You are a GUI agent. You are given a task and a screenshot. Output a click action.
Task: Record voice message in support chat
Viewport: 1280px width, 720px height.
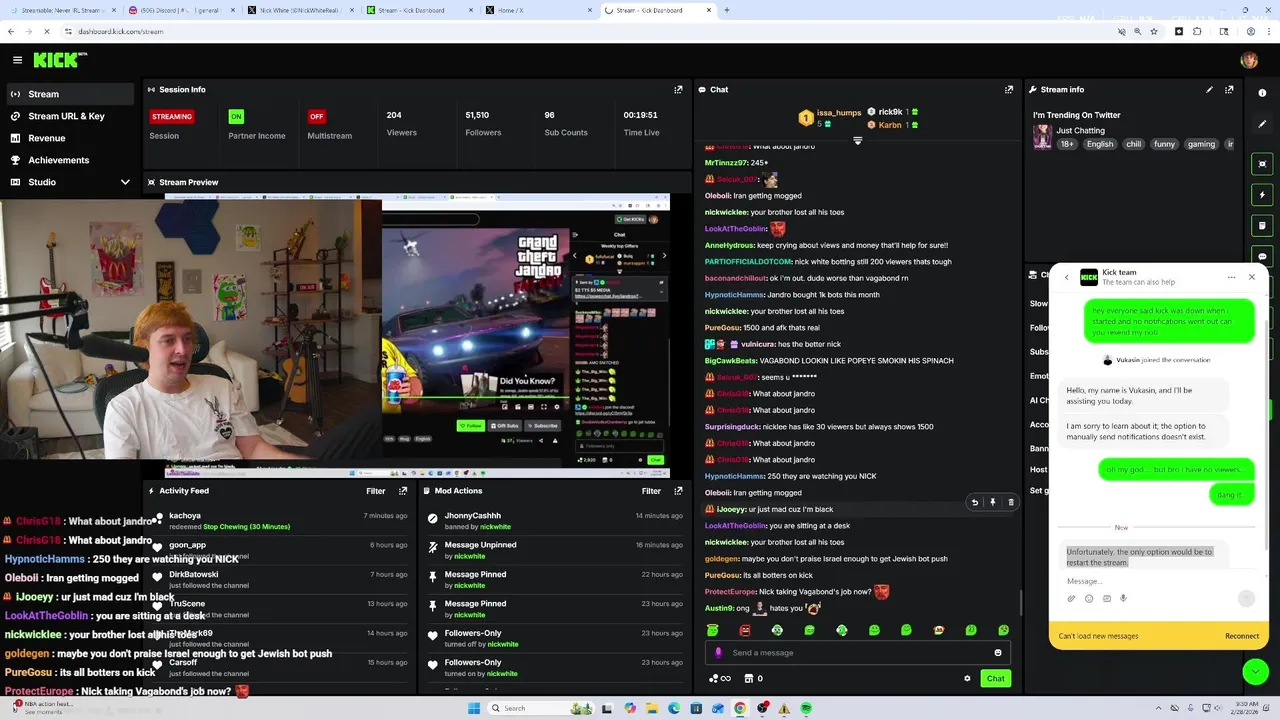1123,598
